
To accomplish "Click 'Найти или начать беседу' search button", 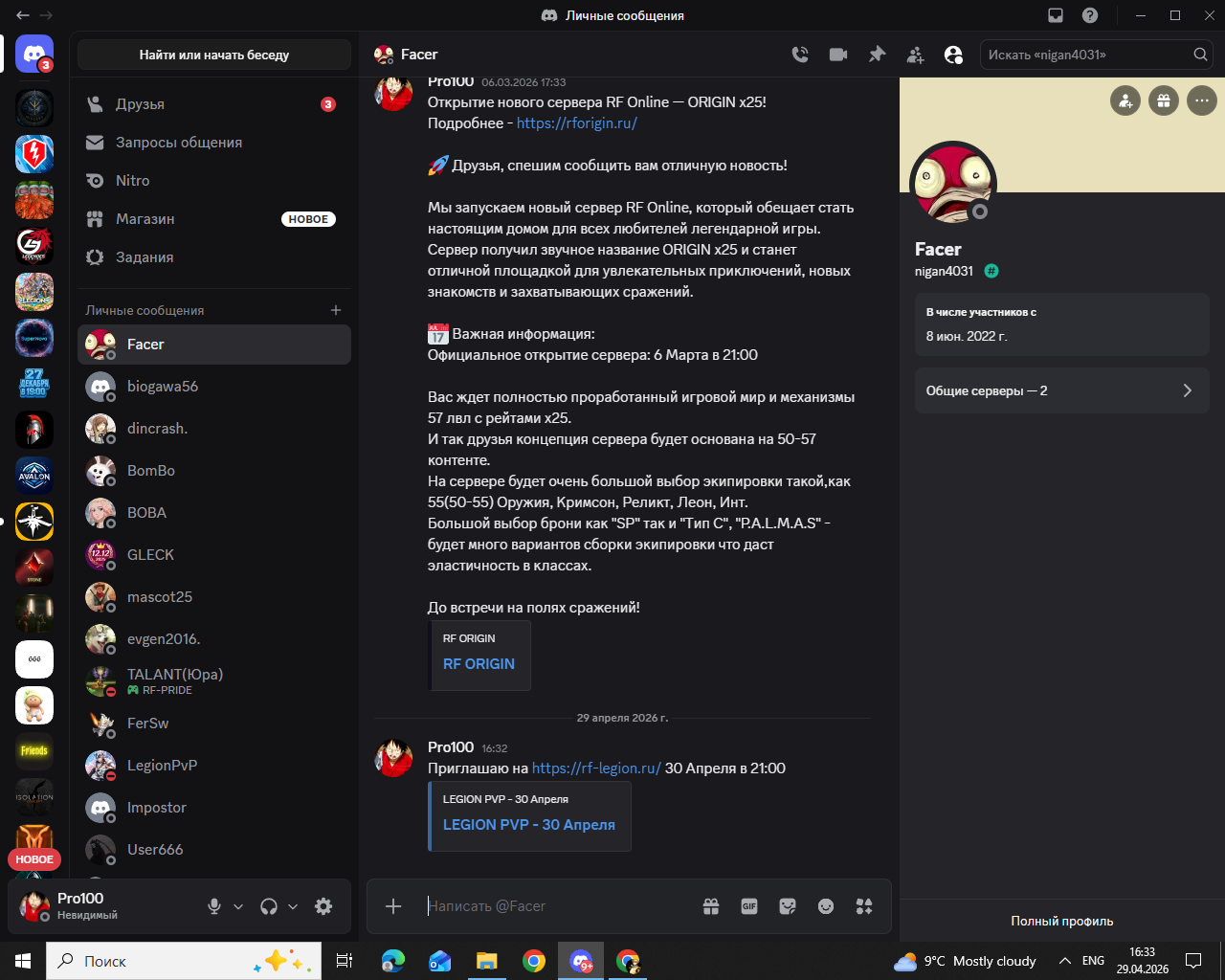I will coord(214,55).
